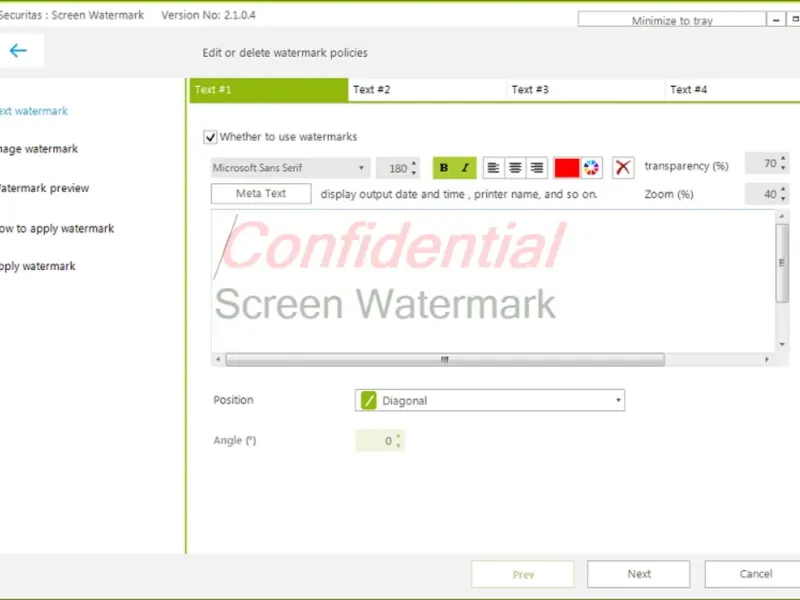The image size is (800, 600).
Task: Increase Zoom percentage with up arrow
Action: coord(783,190)
